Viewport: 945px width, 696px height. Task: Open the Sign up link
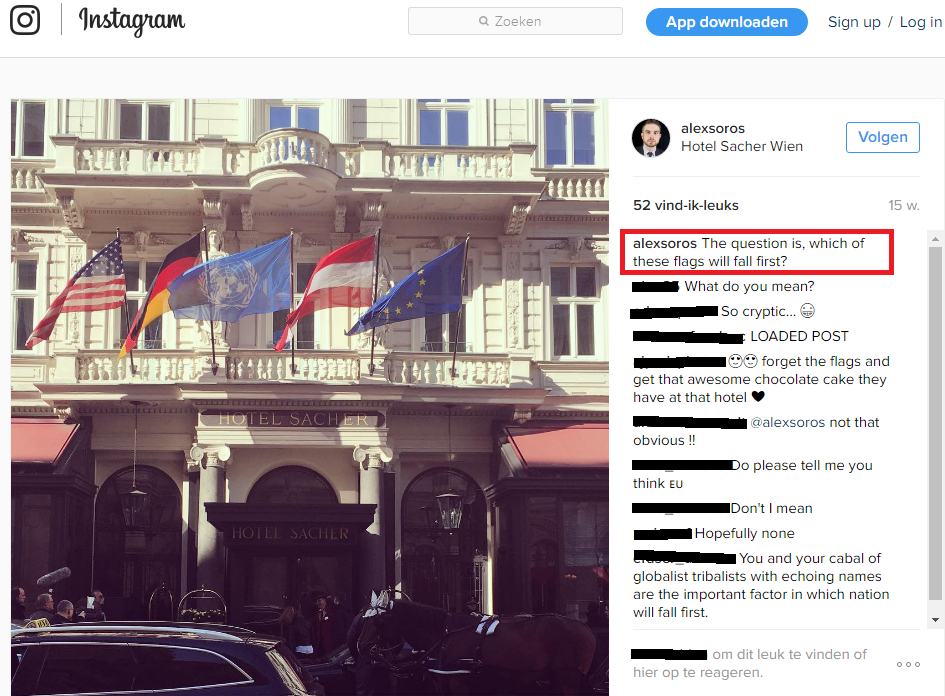853,22
